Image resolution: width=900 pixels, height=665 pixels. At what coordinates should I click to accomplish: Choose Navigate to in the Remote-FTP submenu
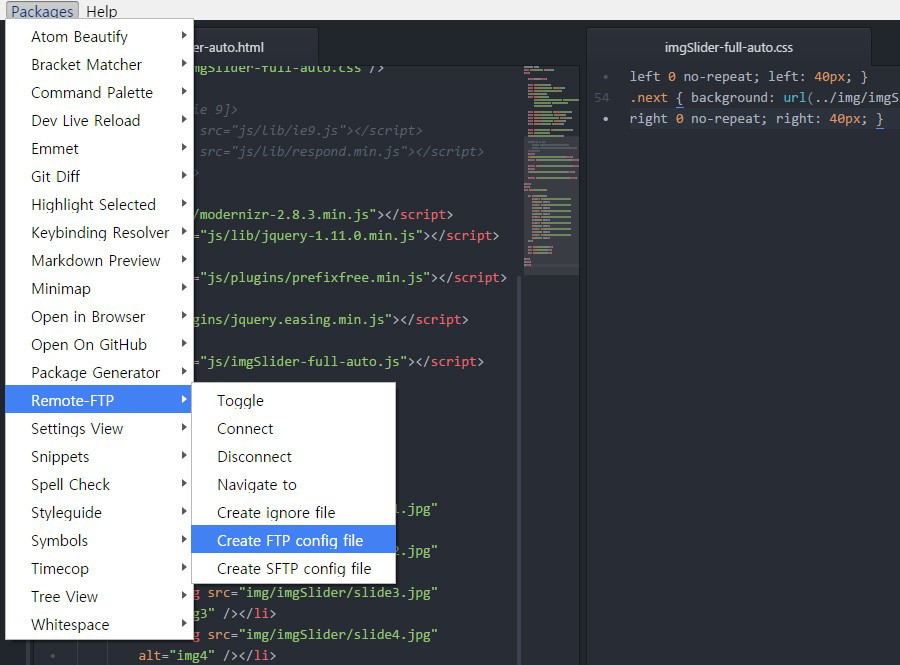click(293, 485)
